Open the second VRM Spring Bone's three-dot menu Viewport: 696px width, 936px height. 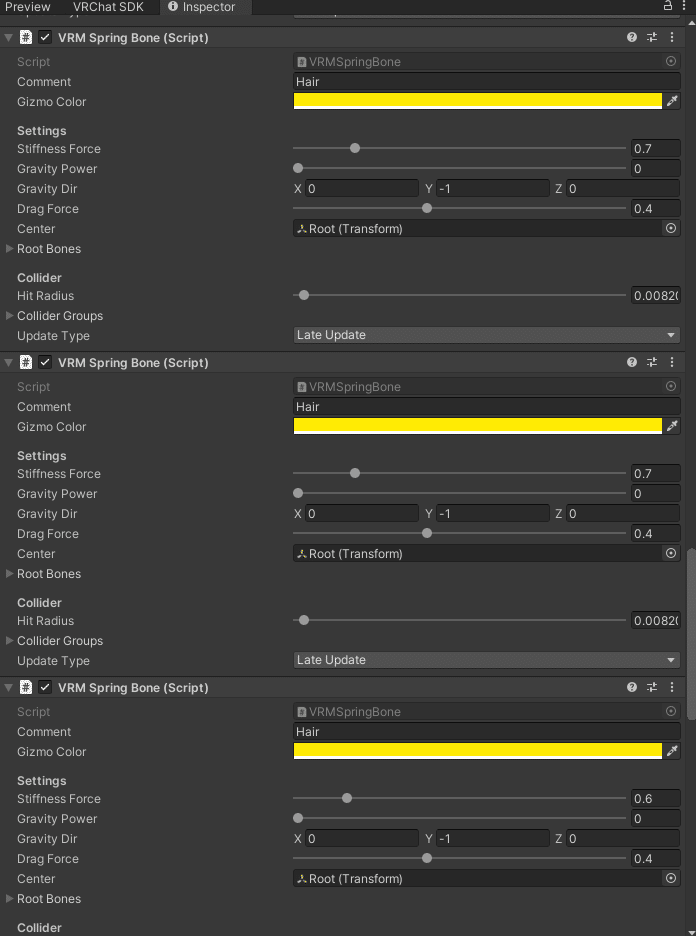coord(672,363)
